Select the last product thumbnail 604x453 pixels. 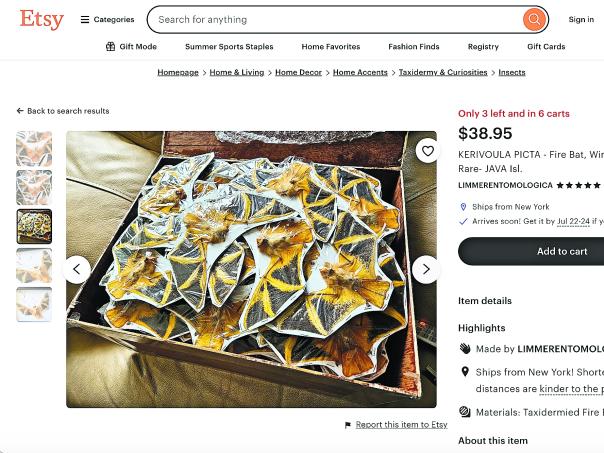pos(34,304)
